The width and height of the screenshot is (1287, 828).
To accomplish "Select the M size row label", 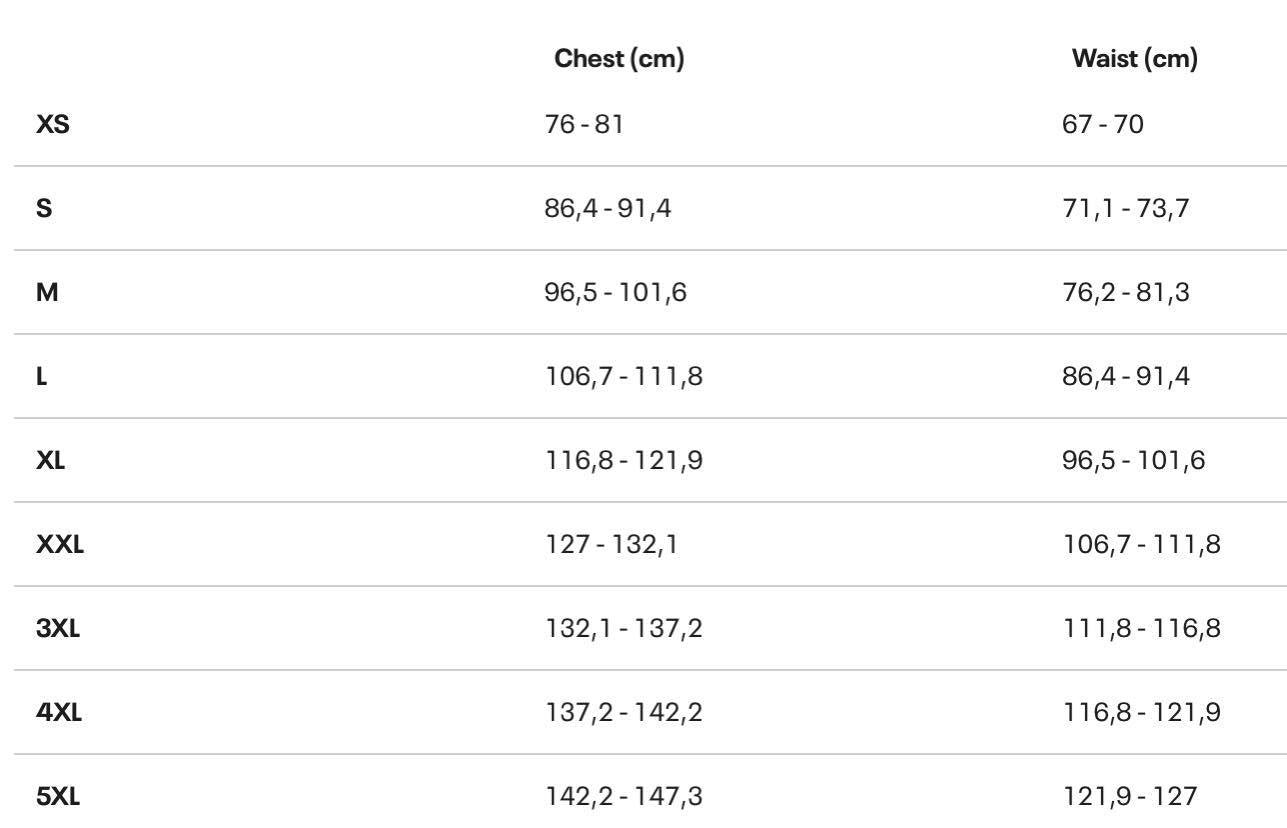I will point(46,296).
